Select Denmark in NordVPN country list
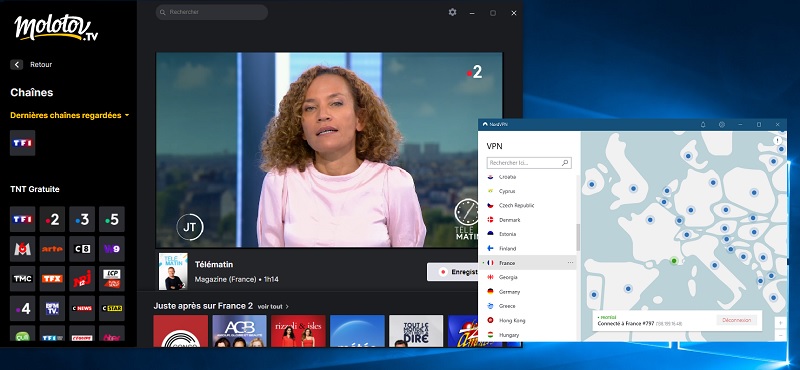The width and height of the screenshot is (800, 370). pyautogui.click(x=527, y=220)
